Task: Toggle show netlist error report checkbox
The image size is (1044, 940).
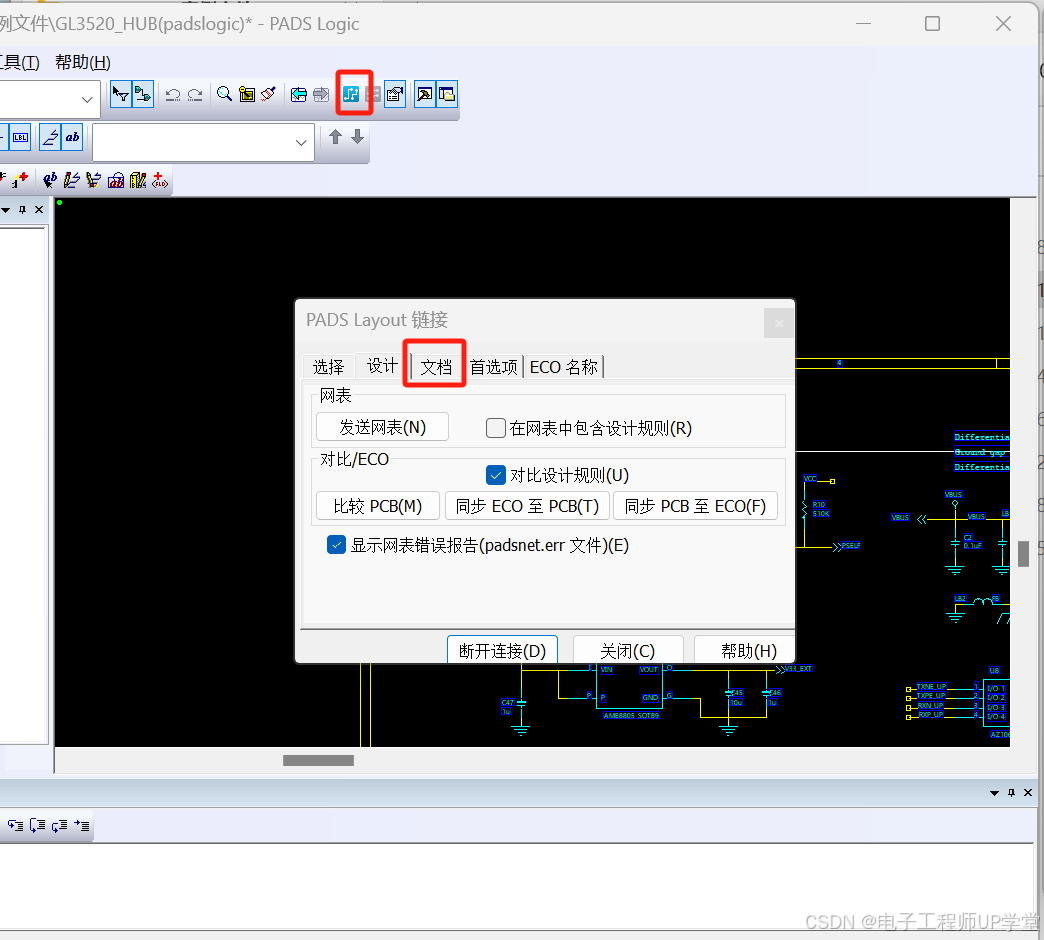Action: [336, 545]
